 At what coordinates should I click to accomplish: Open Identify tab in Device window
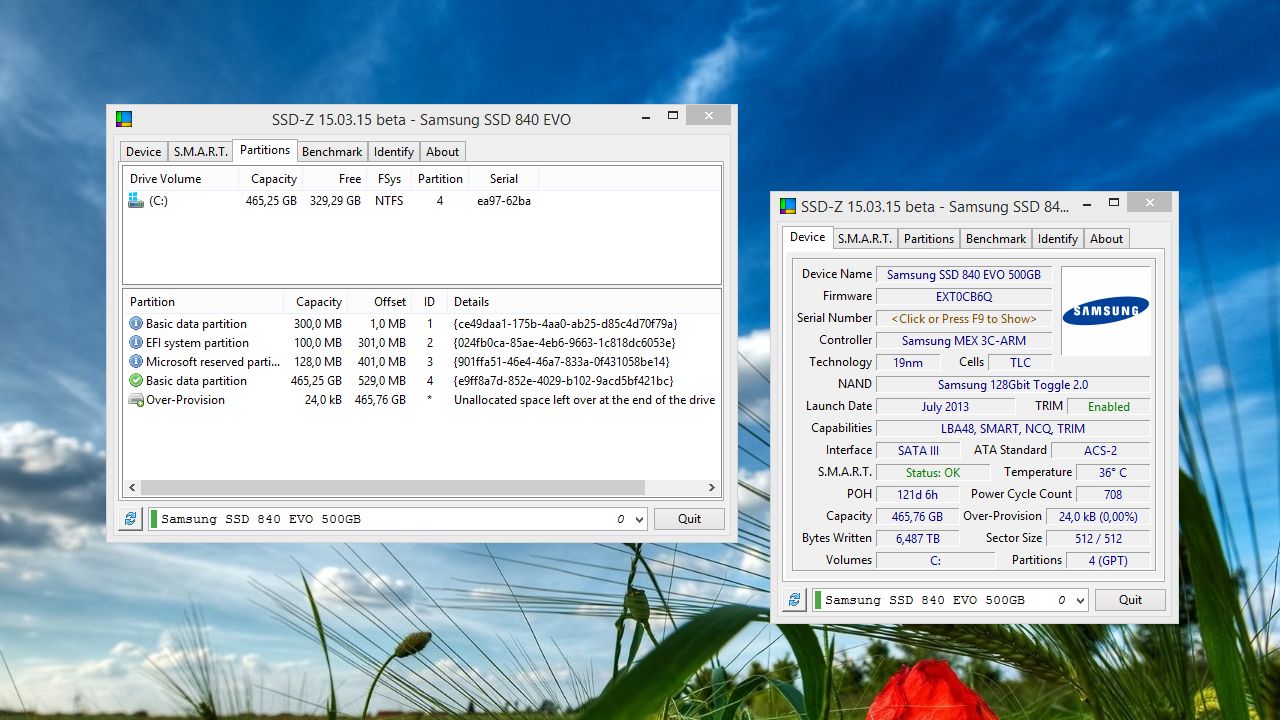click(1057, 239)
